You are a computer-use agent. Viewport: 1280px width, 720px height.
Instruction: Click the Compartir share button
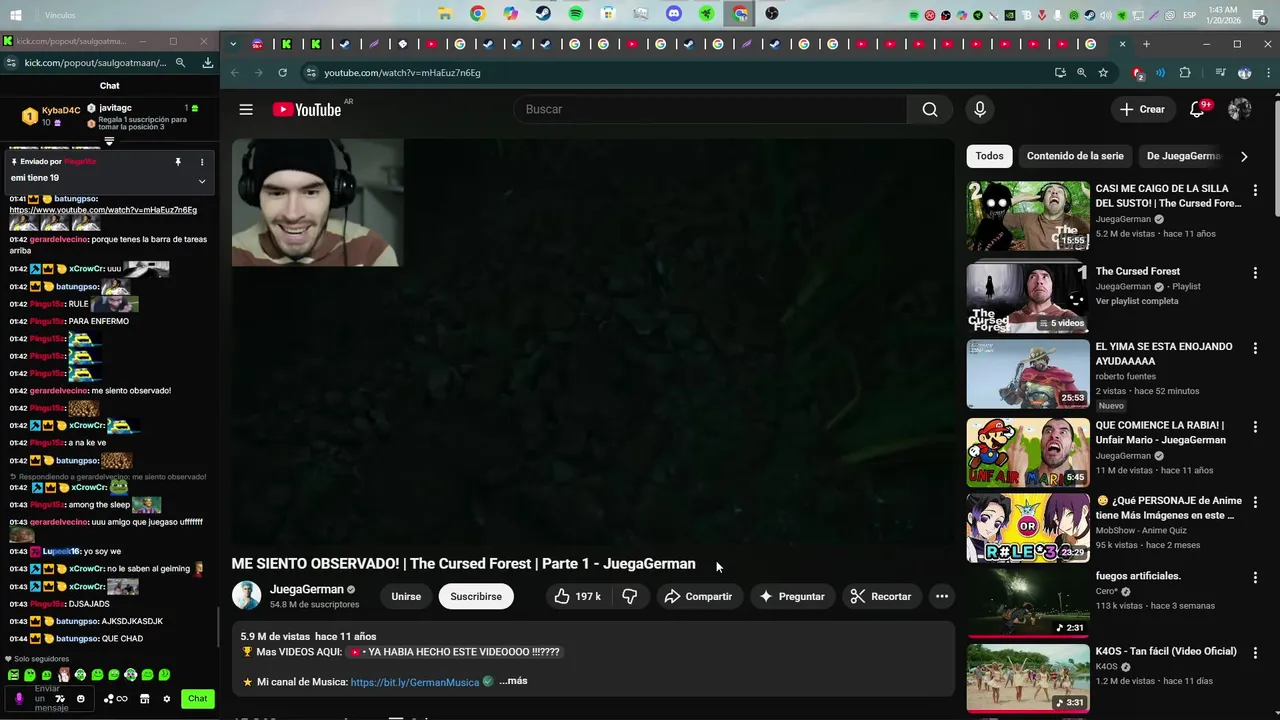coord(699,596)
